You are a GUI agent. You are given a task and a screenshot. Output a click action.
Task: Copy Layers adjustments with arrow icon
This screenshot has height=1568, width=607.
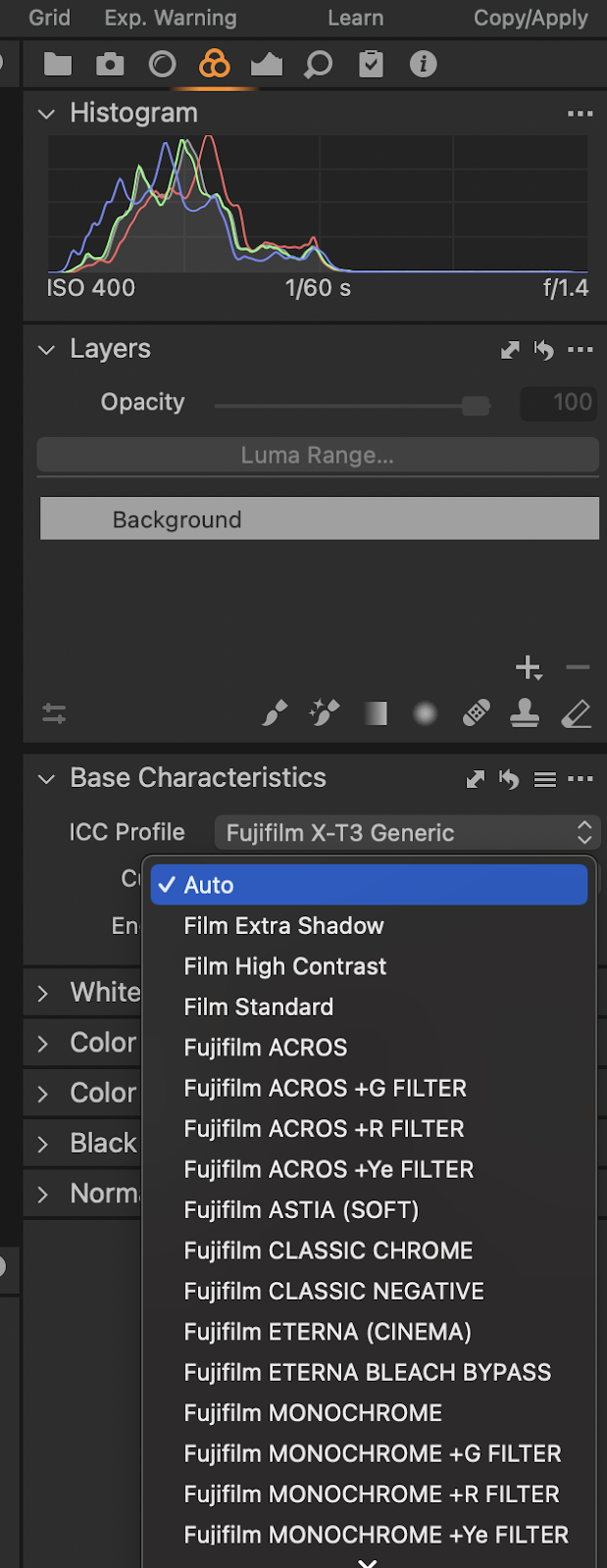(510, 350)
